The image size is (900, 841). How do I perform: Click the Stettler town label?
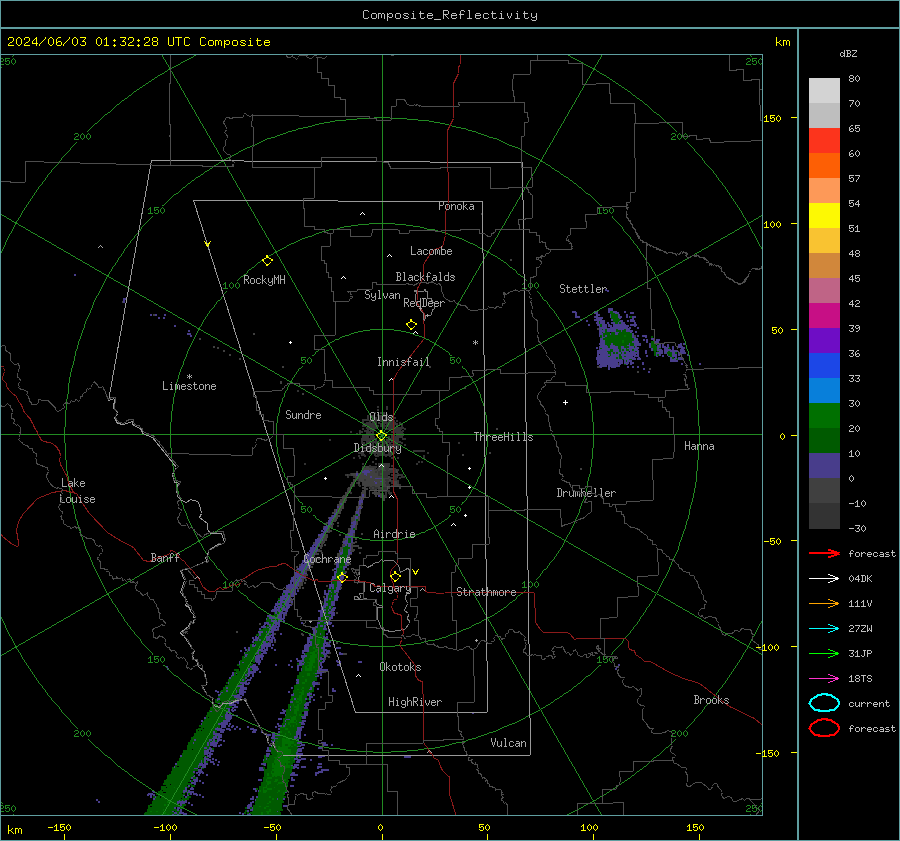tap(583, 289)
